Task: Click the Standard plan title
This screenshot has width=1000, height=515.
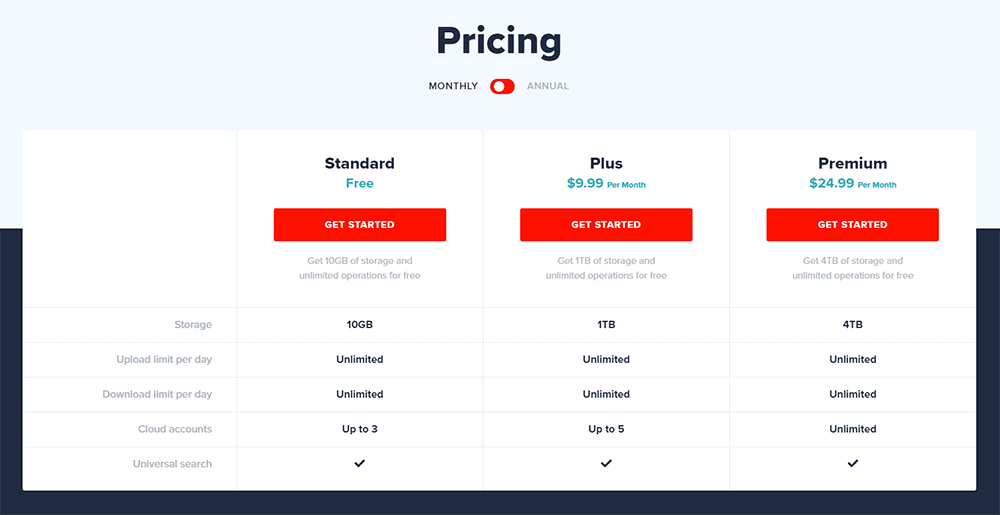Action: point(360,163)
